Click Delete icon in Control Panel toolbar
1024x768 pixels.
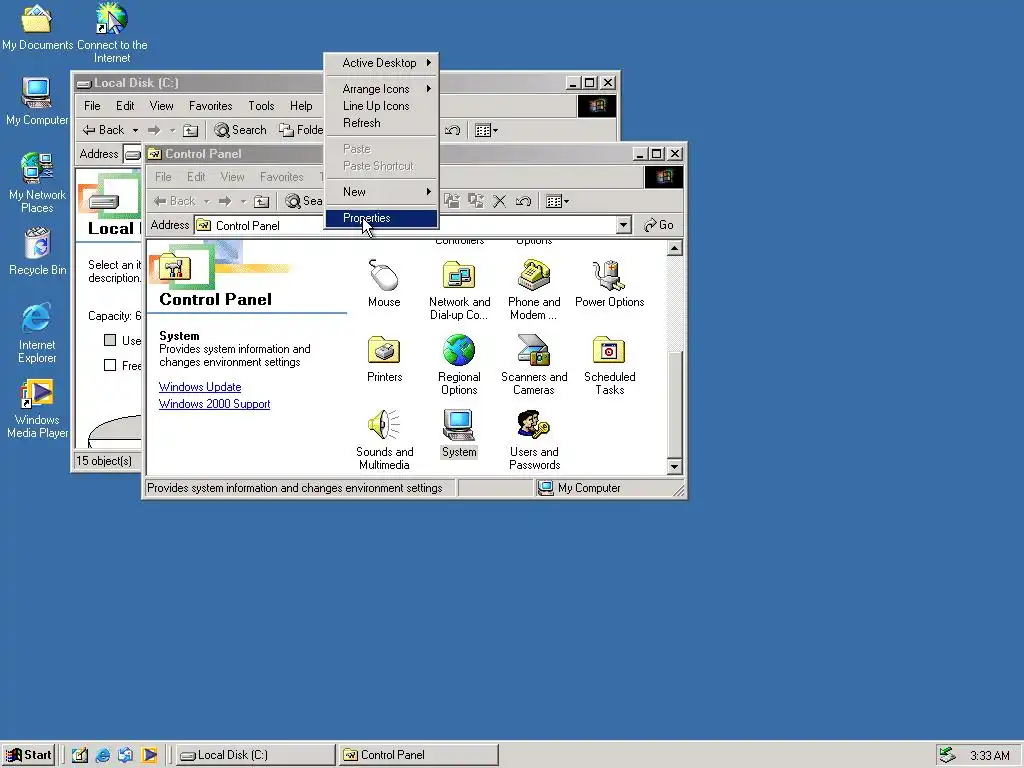500,201
